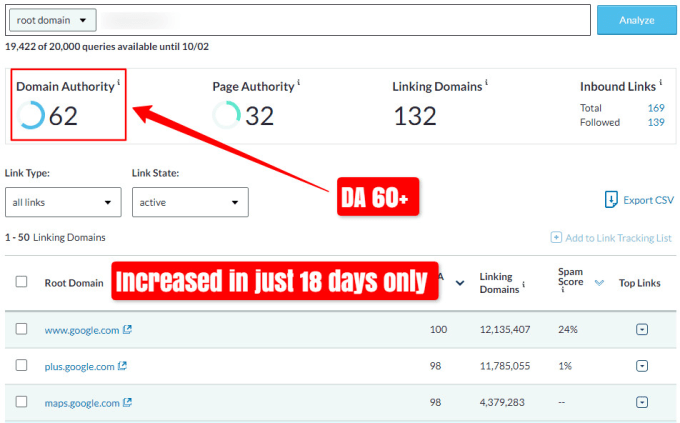
Task: Expand Top Links for plus.google.com
Action: pos(642,366)
